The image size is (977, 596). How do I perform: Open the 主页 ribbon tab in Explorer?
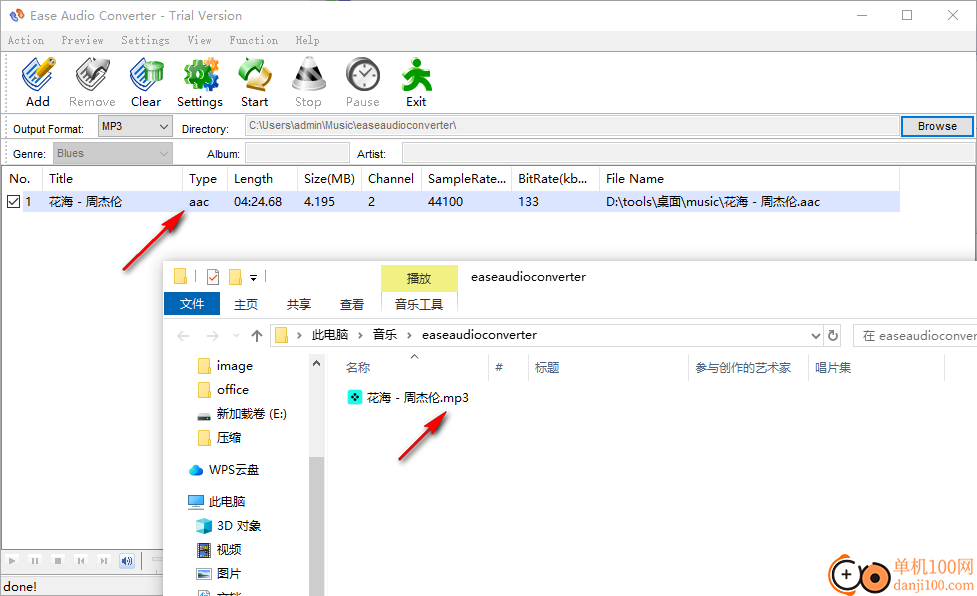coord(245,304)
